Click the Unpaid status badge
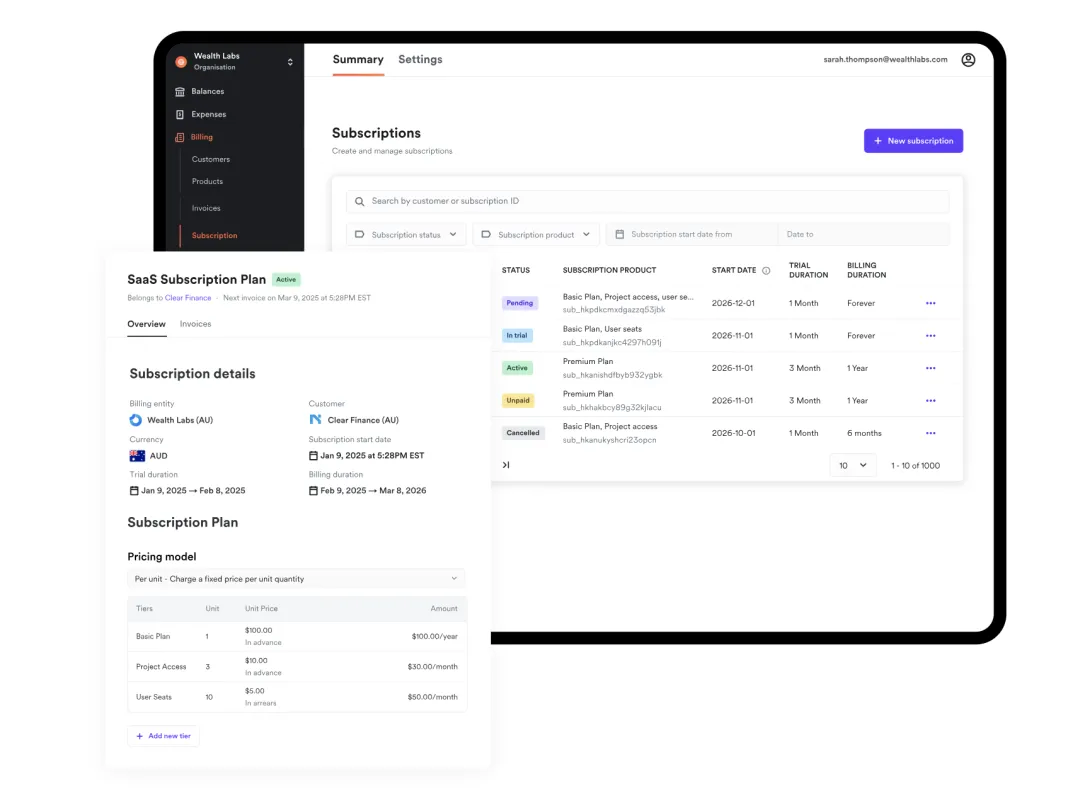The height and width of the screenshot is (796, 1080). tap(518, 400)
